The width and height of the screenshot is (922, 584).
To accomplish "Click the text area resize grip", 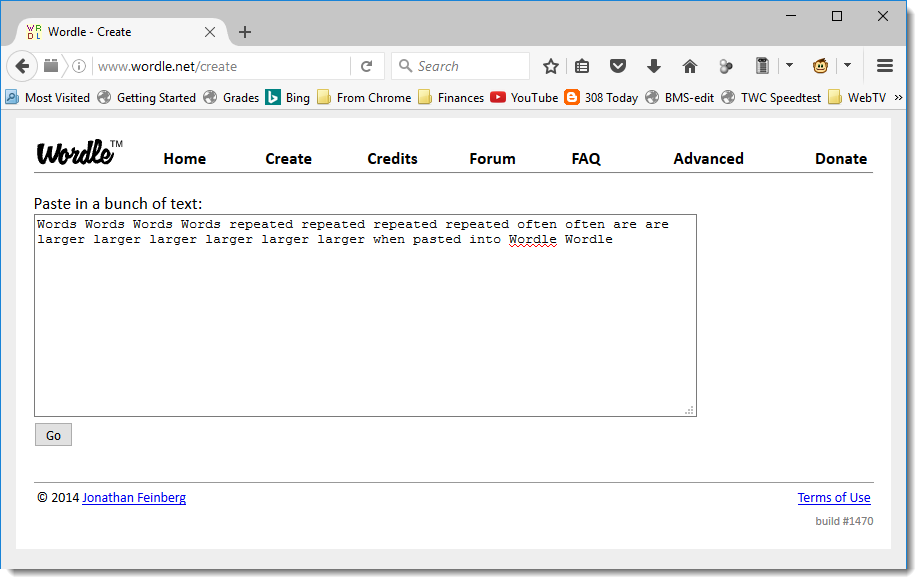I will 689,410.
